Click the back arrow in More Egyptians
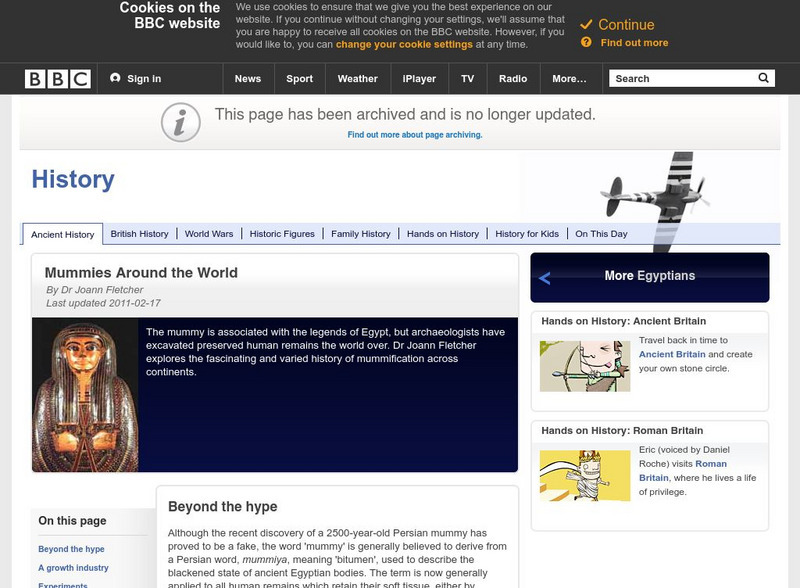Image resolution: width=800 pixels, height=588 pixels. pos(544,278)
